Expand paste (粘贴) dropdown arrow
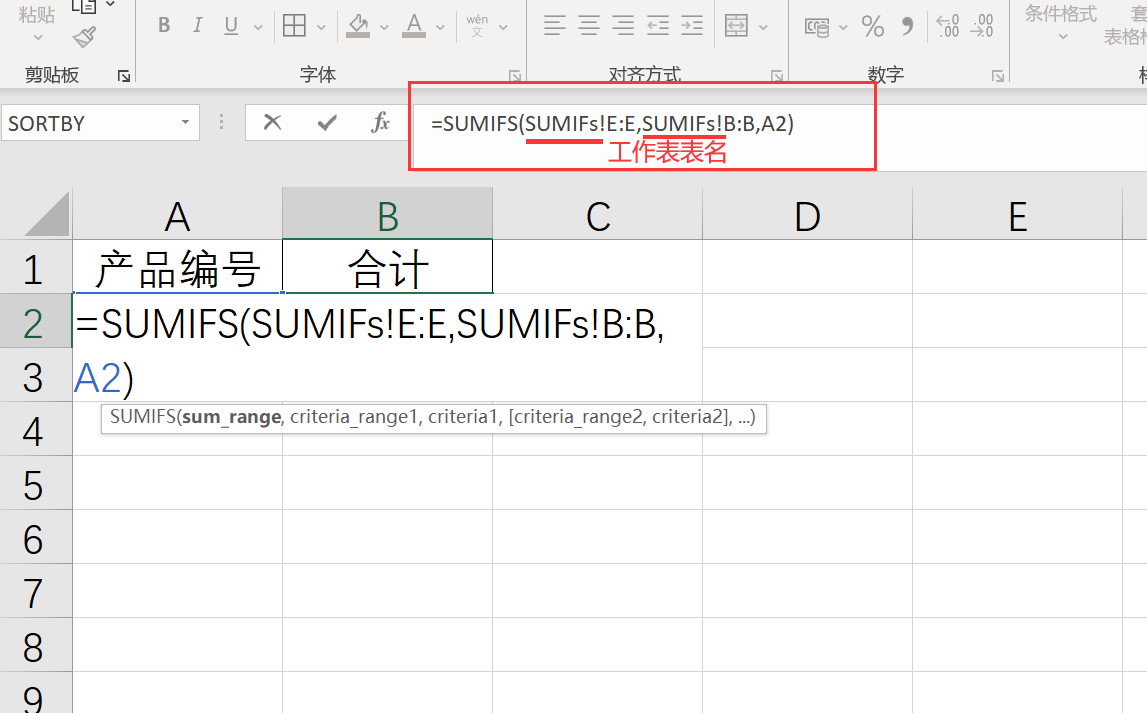Viewport: 1147px width, 713px height. [38, 37]
